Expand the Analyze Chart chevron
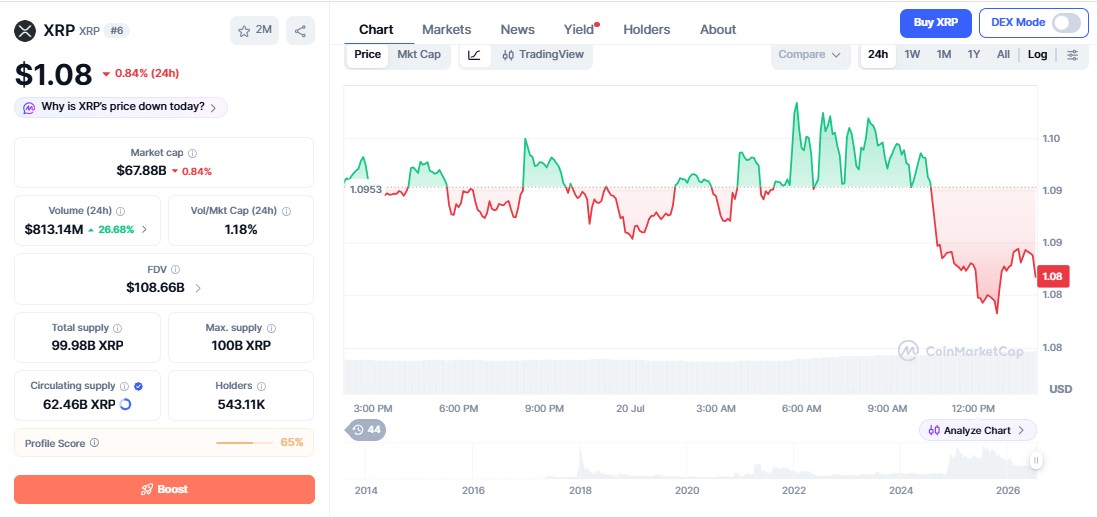This screenshot has width=1097, height=517. click(x=1021, y=430)
